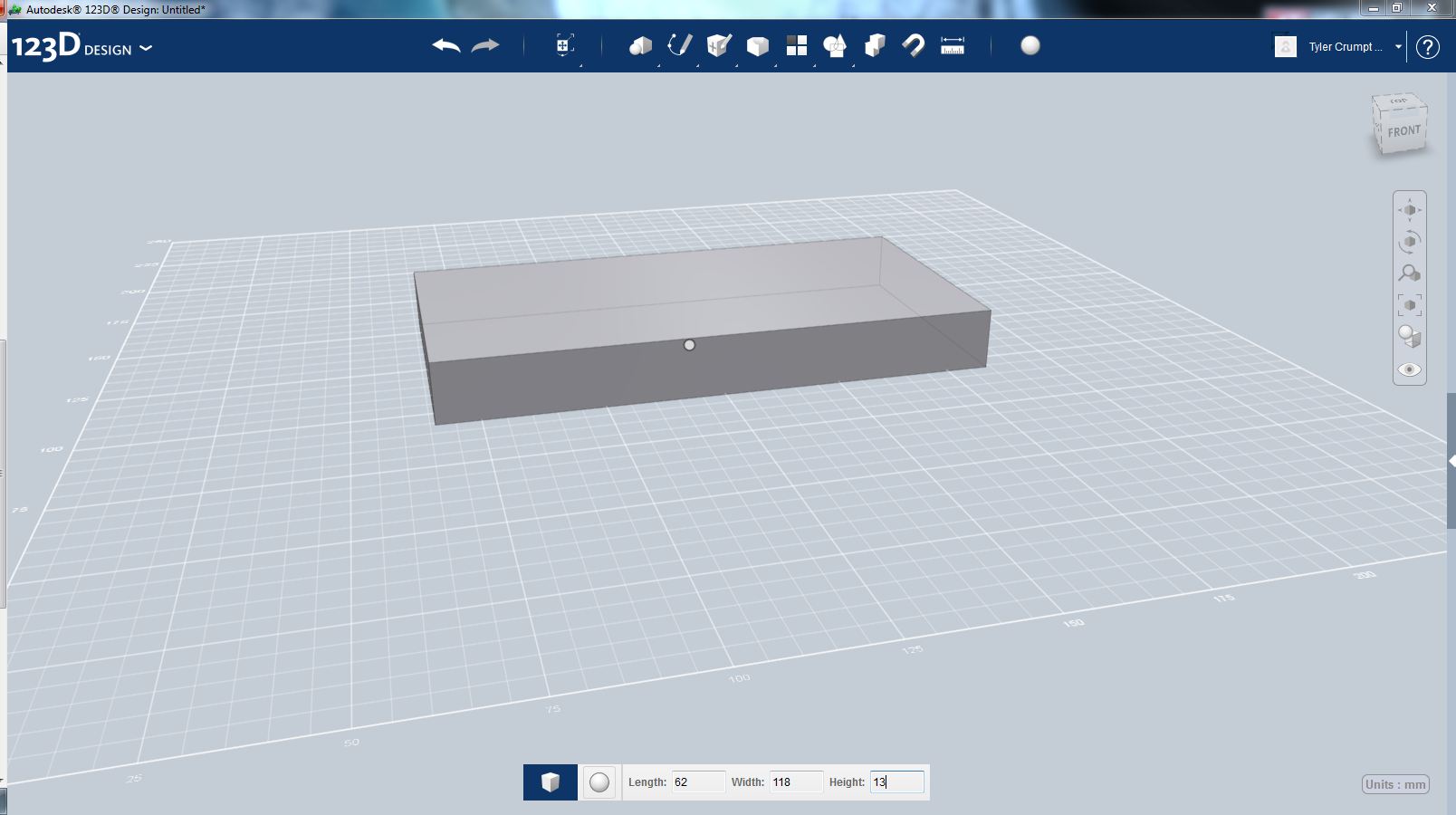
Task: Select the Measure ruler tool
Action: pyautogui.click(x=953, y=45)
